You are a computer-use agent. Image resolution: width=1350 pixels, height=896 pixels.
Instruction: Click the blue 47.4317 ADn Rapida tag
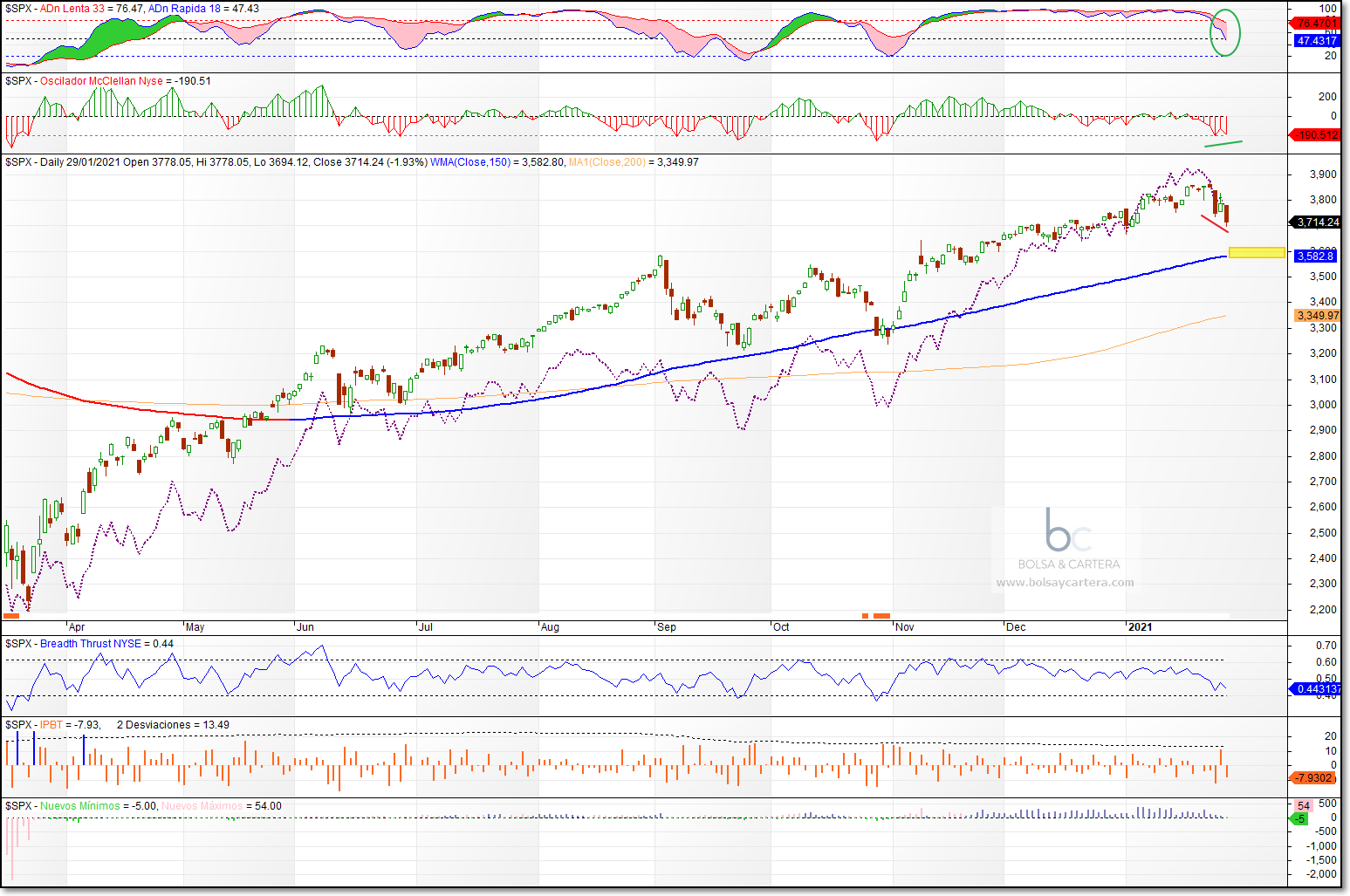(x=1316, y=41)
